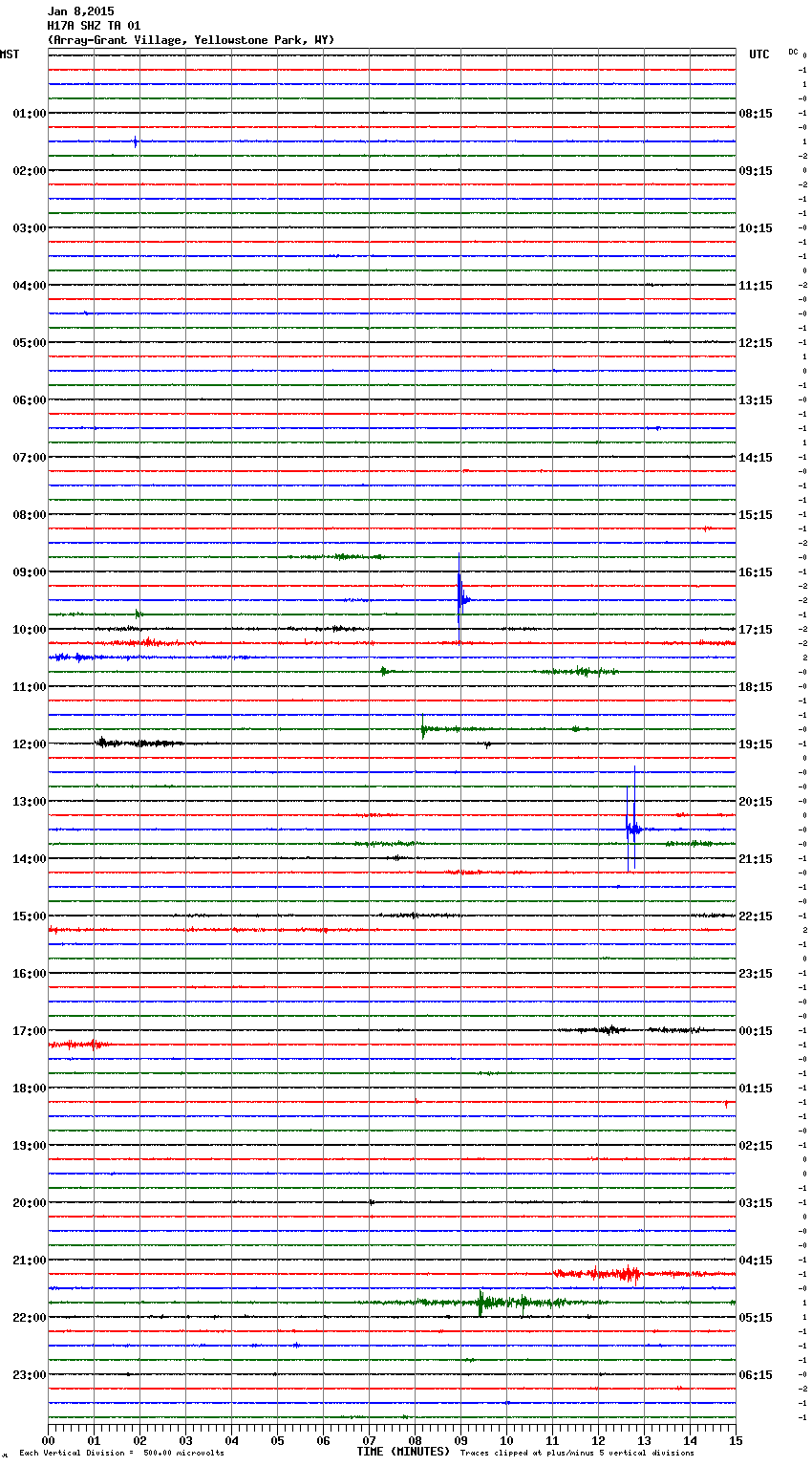Click the UTC axis label
The height and width of the screenshot is (1466, 812).
click(x=759, y=54)
